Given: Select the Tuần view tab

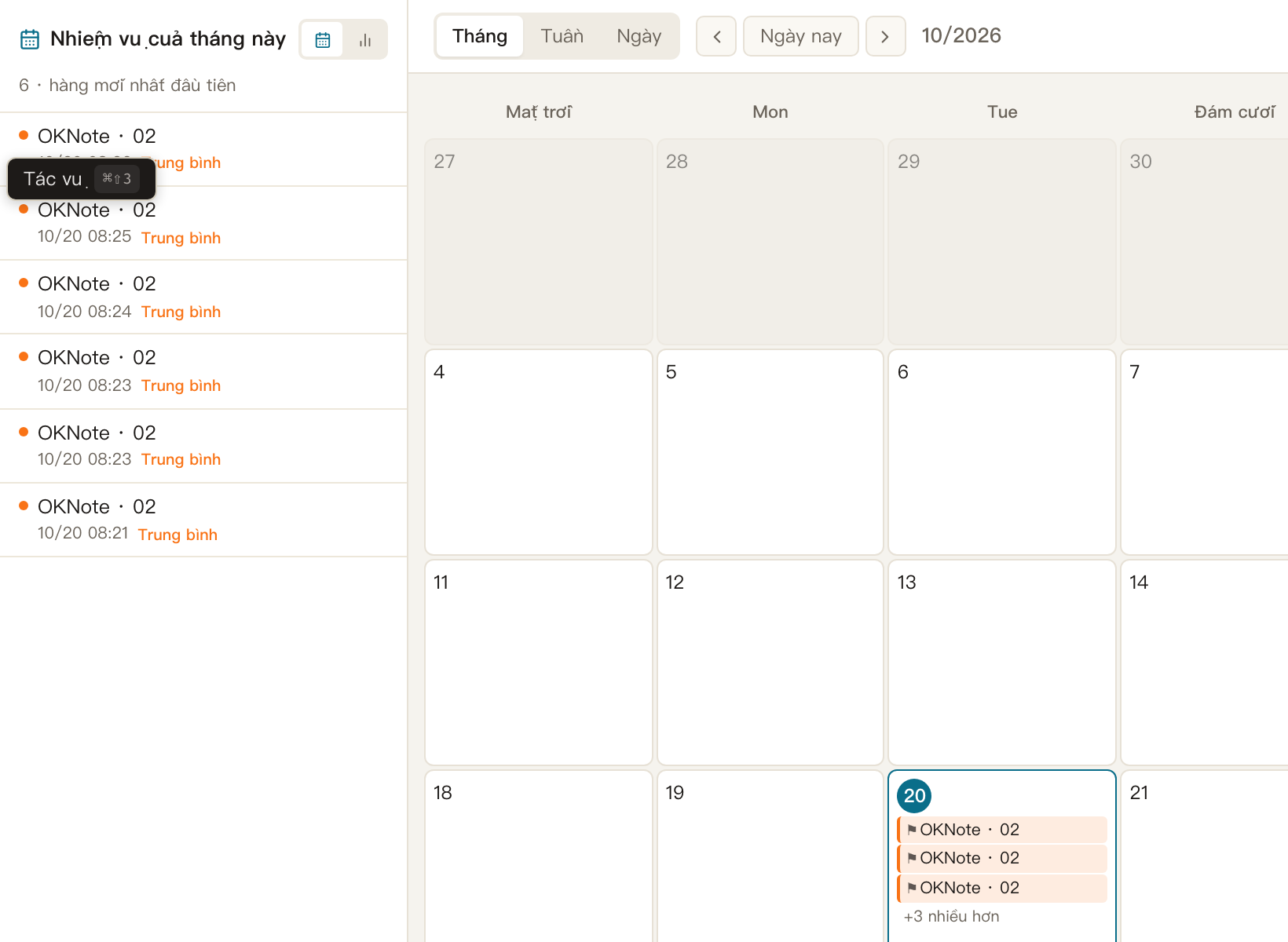Looking at the screenshot, I should pos(562,36).
